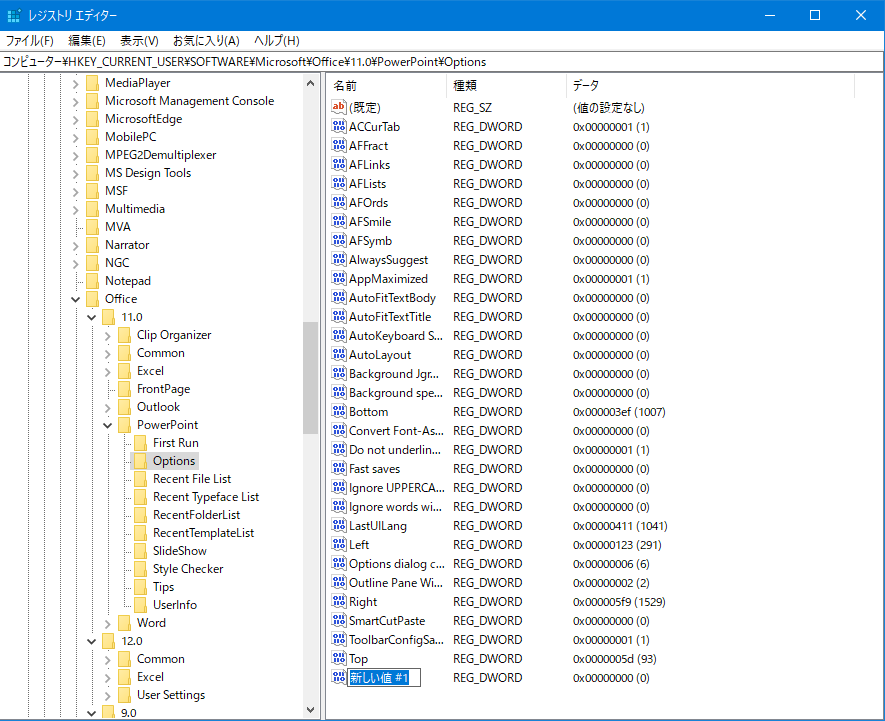This screenshot has height=721, width=885.
Task: Click the registry path address bar
Action: (442, 62)
